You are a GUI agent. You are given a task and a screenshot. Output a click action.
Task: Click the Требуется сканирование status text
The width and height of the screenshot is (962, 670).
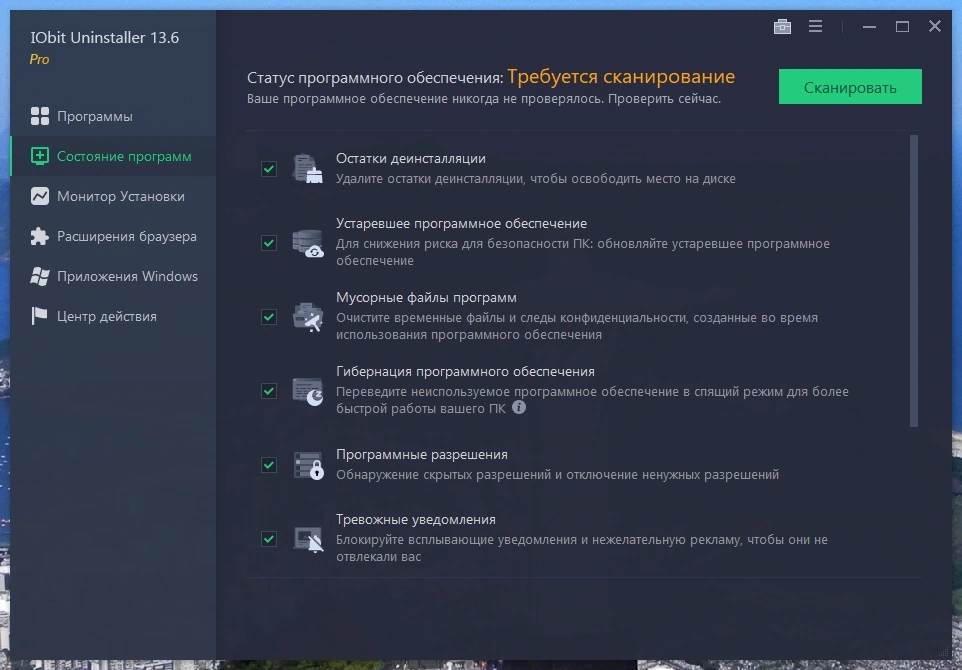pos(621,77)
